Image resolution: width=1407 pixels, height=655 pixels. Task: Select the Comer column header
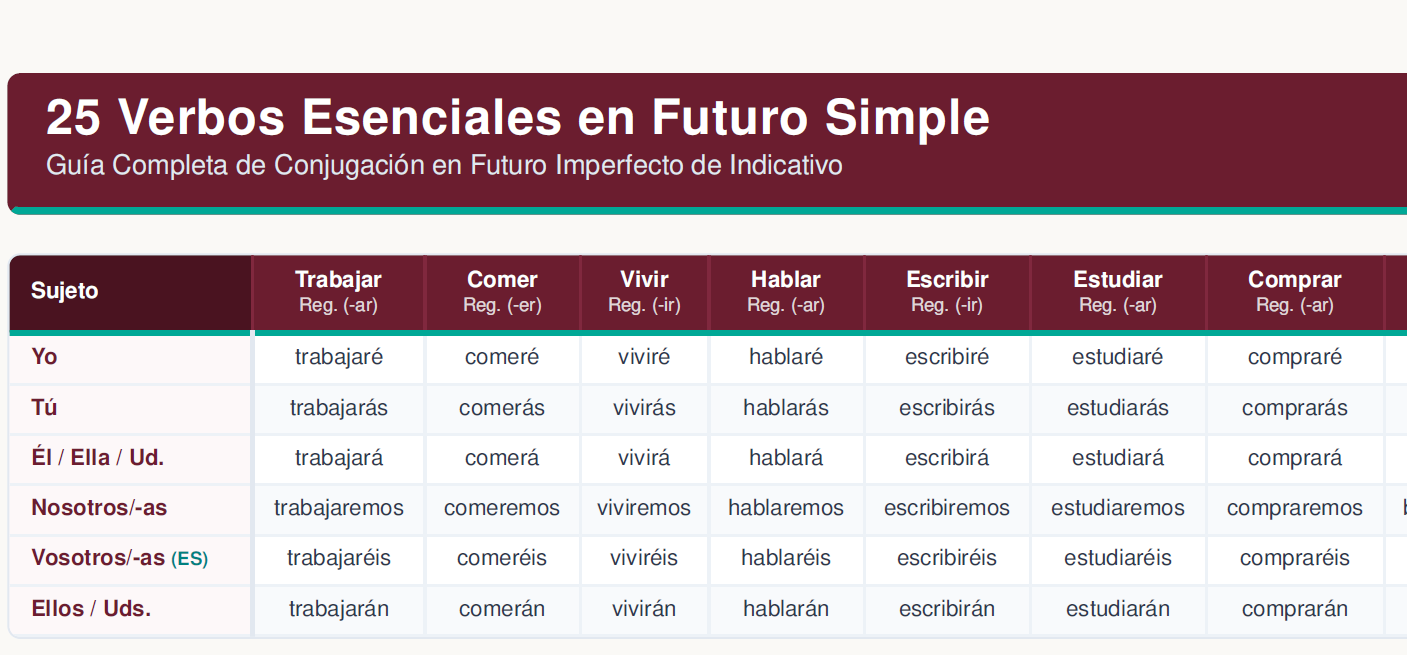(502, 292)
